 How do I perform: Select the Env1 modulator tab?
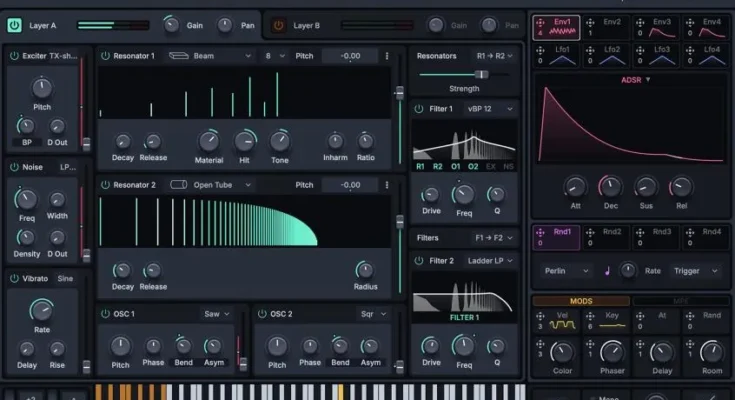tap(556, 27)
